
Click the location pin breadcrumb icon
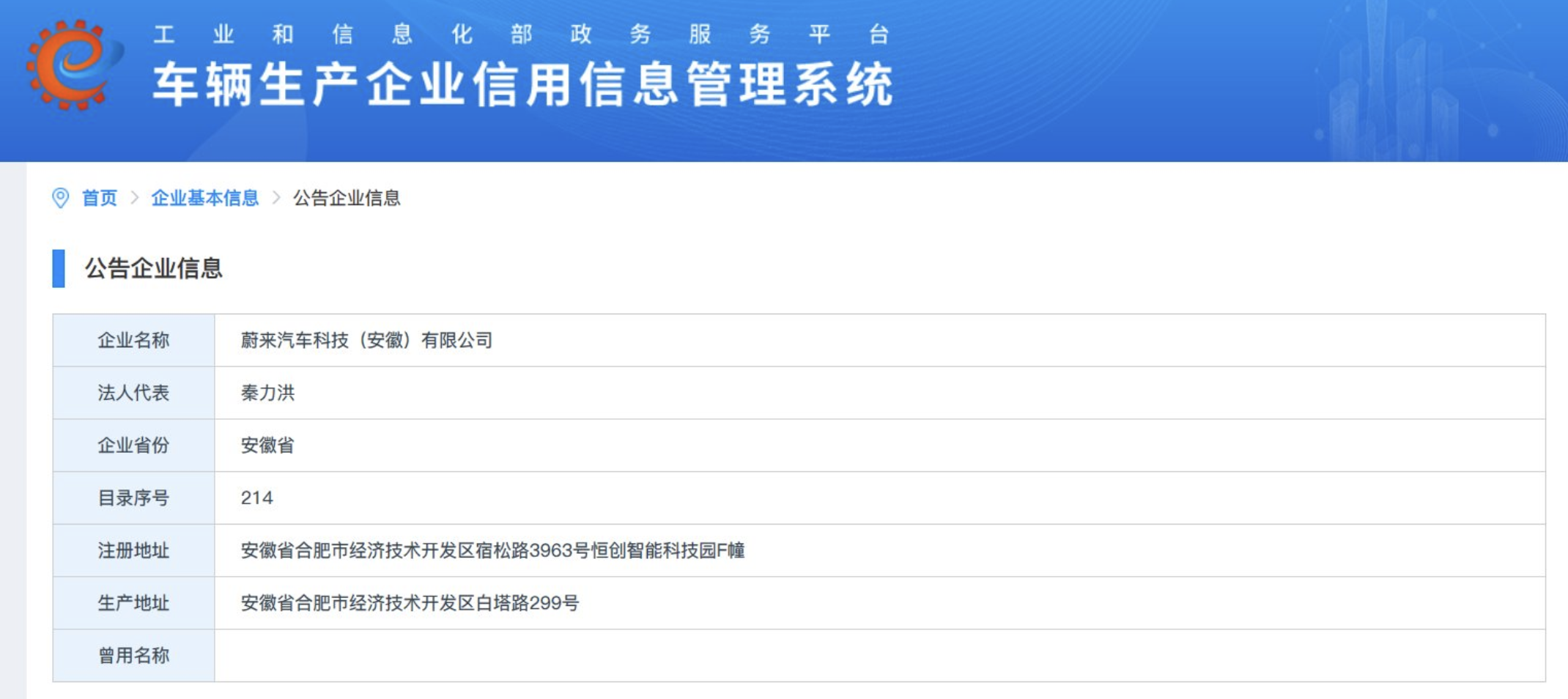pos(61,198)
